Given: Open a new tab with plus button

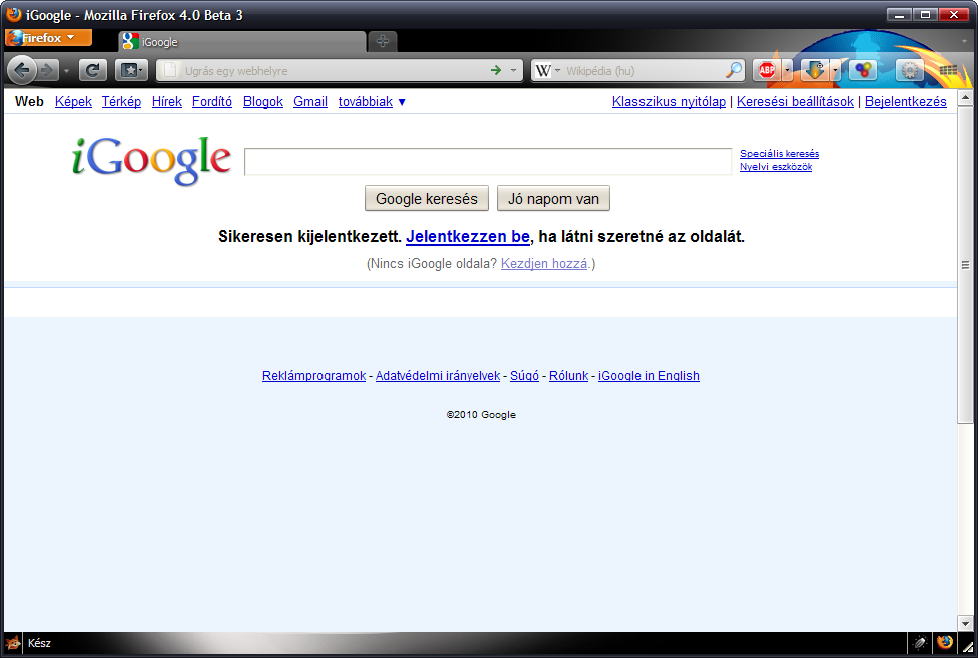Looking at the screenshot, I should click(x=383, y=42).
